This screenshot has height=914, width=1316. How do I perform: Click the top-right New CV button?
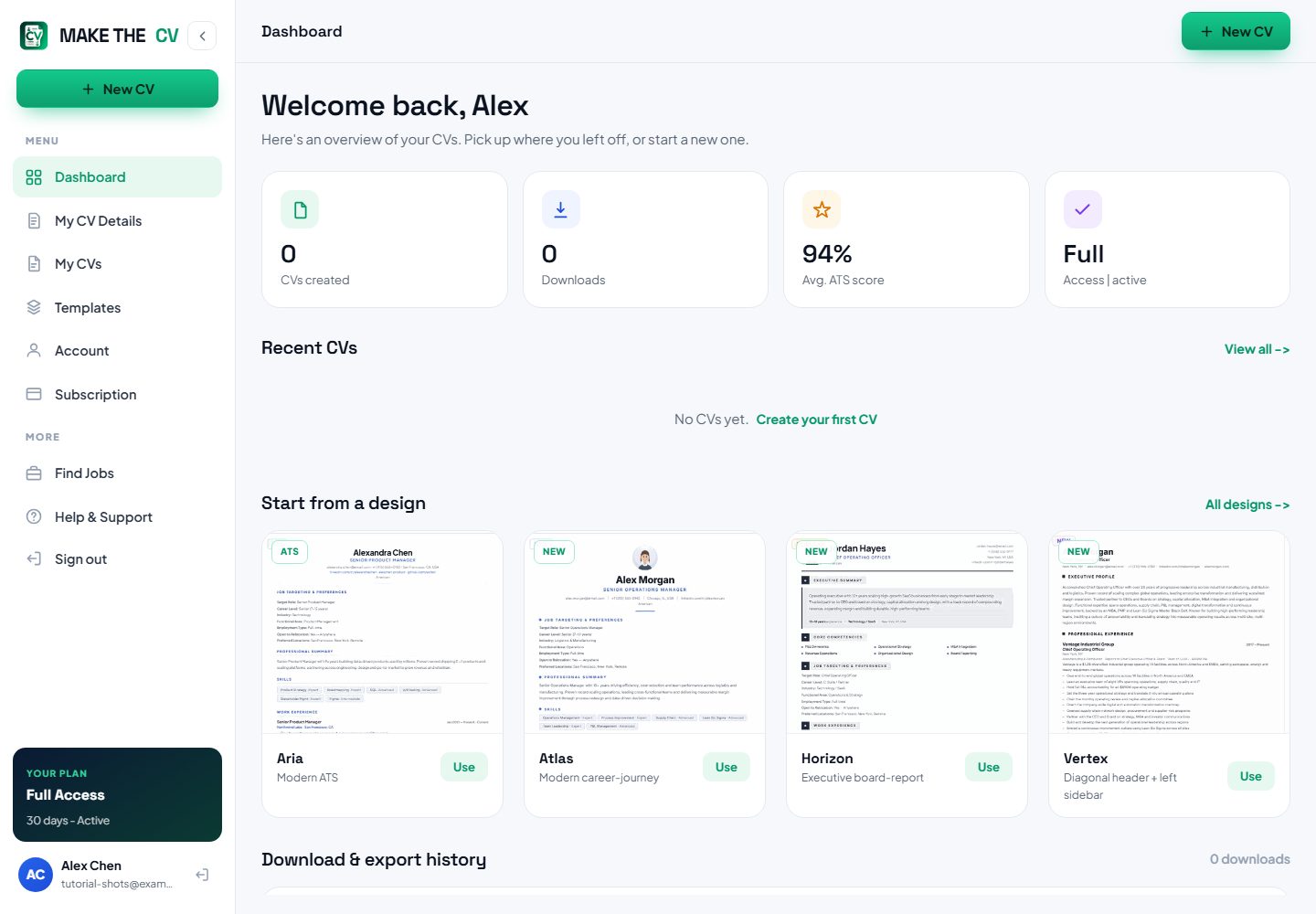[1236, 31]
